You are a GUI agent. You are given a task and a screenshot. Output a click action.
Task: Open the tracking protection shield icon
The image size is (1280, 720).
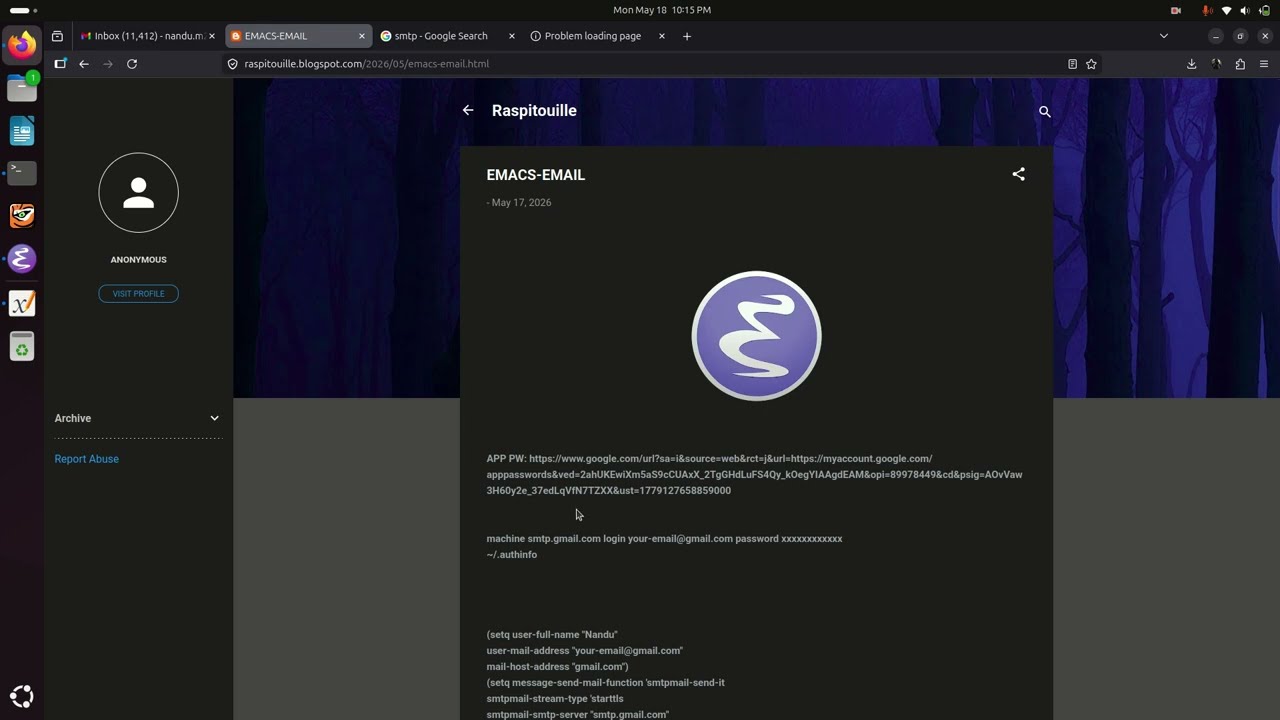pyautogui.click(x=233, y=64)
